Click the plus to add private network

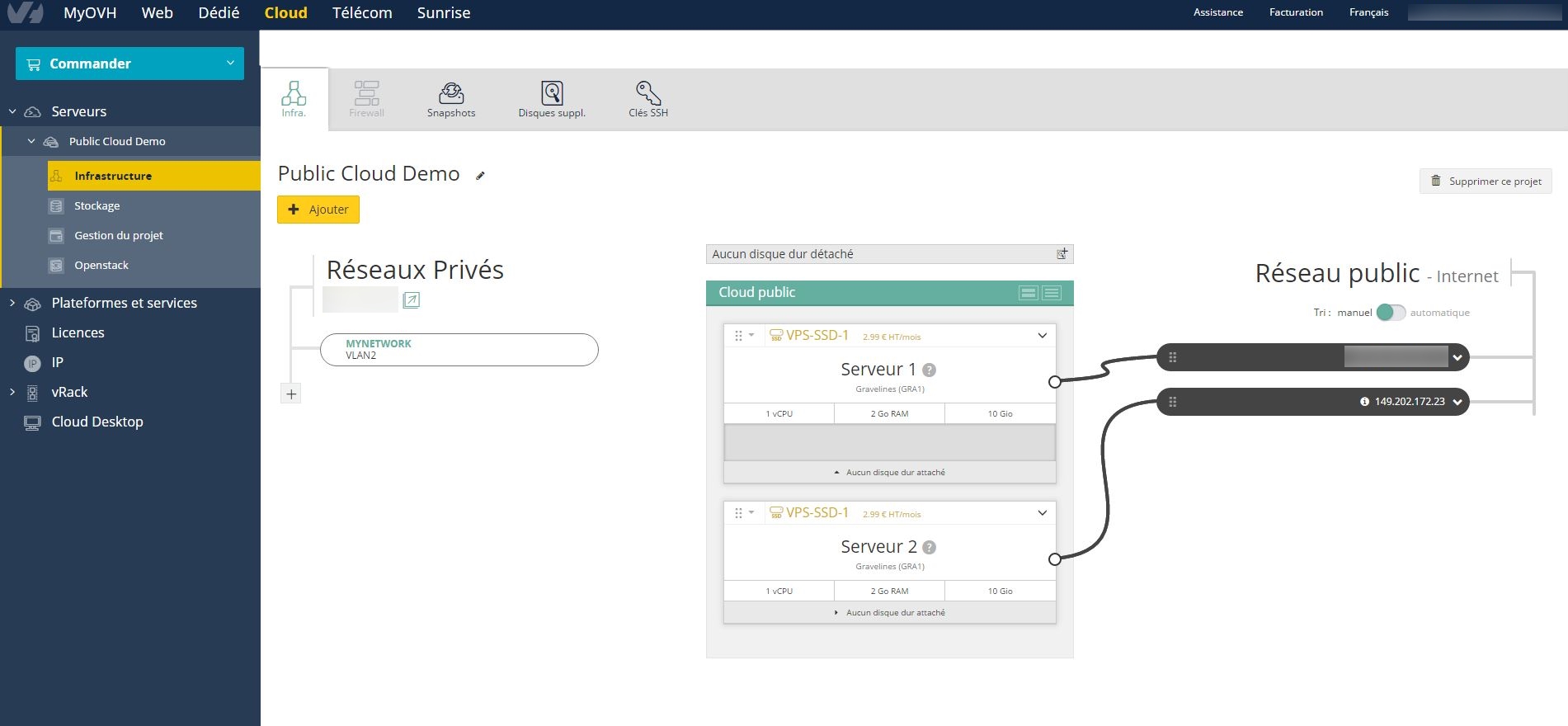(x=291, y=394)
